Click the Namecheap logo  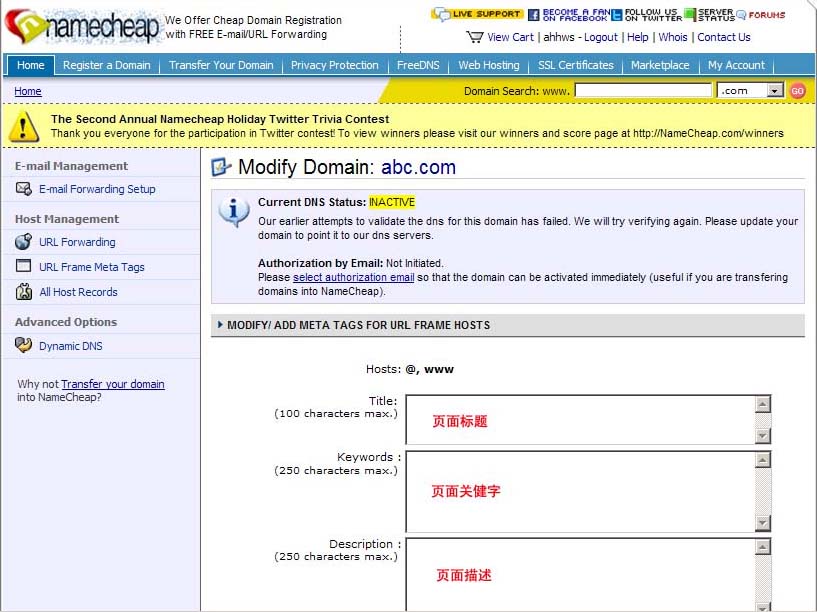[x=82, y=27]
